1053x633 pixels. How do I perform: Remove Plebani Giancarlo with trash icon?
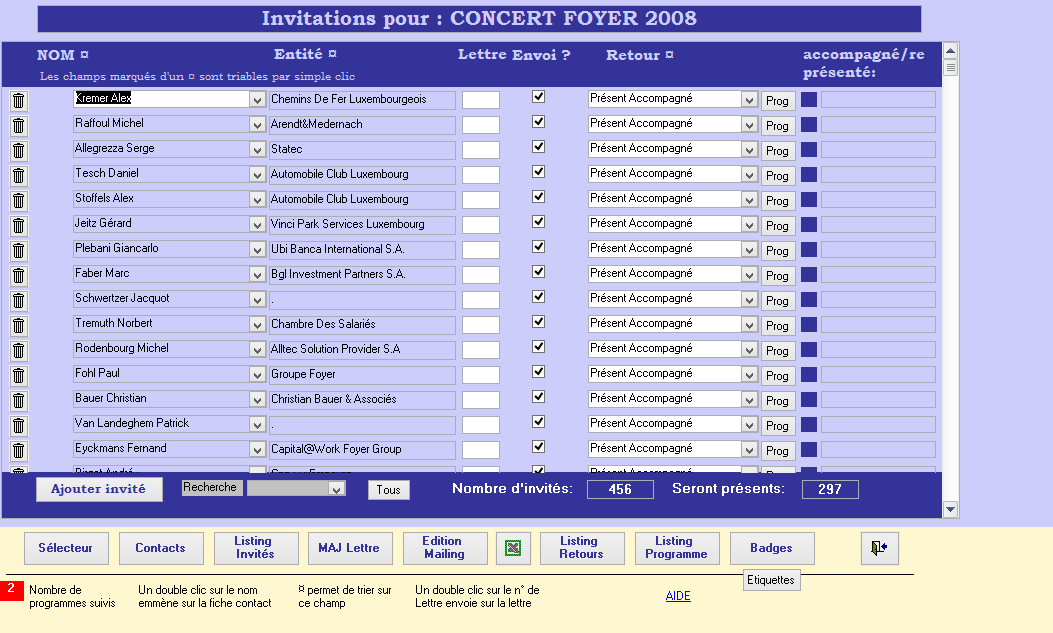(x=19, y=250)
